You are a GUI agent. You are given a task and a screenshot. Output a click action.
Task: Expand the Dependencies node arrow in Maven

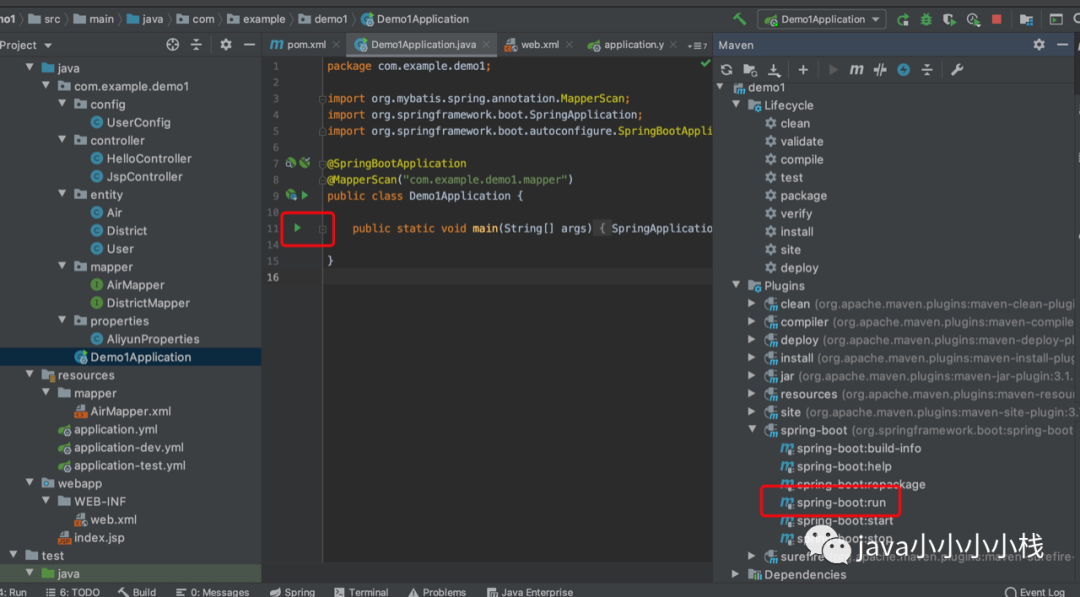coord(736,574)
